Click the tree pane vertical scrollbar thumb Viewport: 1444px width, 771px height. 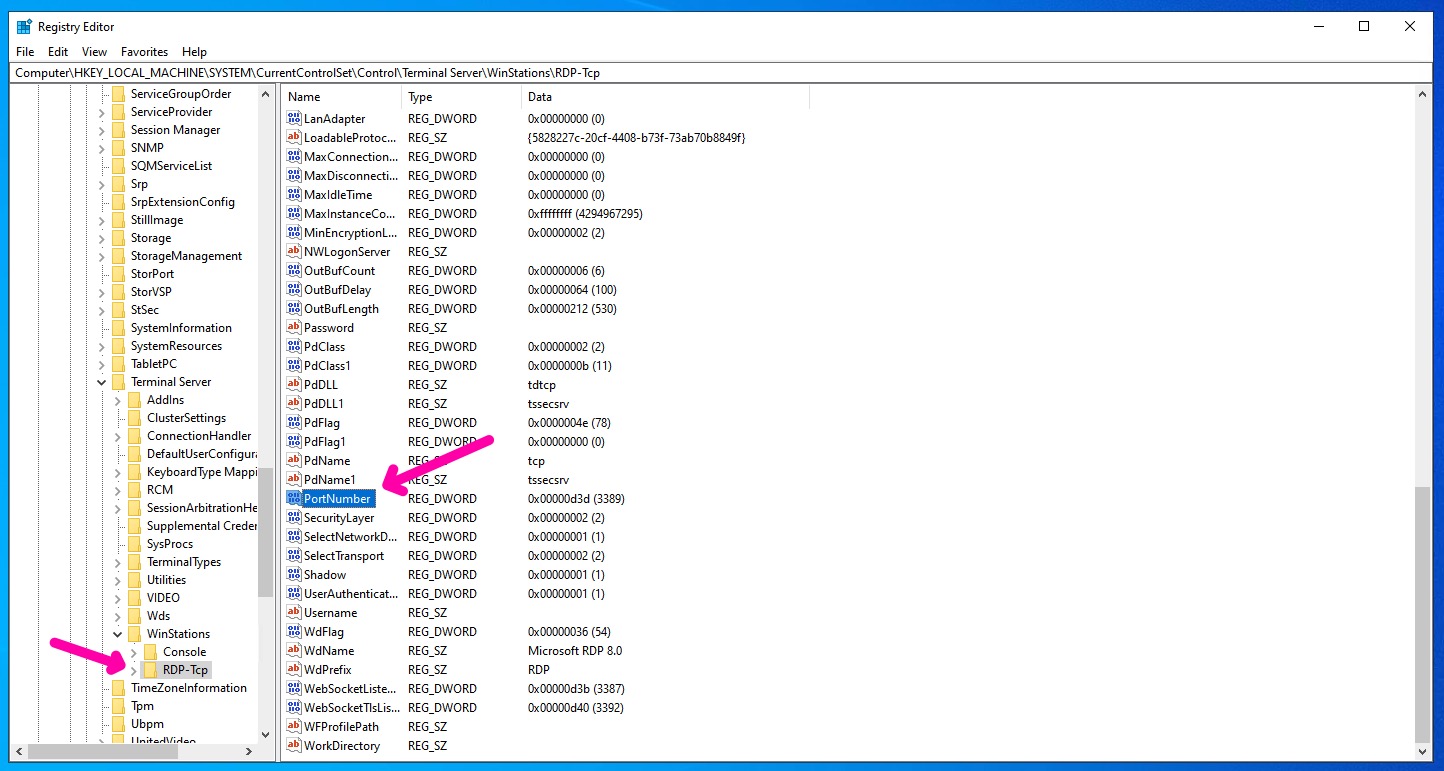point(265,530)
